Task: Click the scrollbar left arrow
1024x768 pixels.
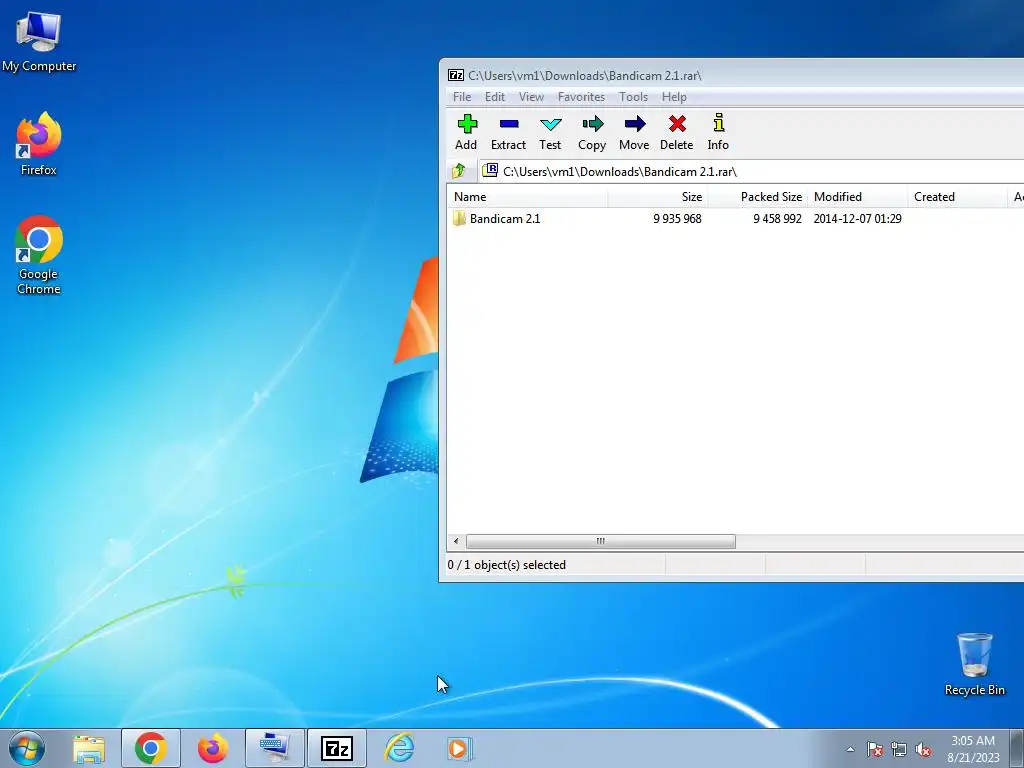Action: [456, 541]
